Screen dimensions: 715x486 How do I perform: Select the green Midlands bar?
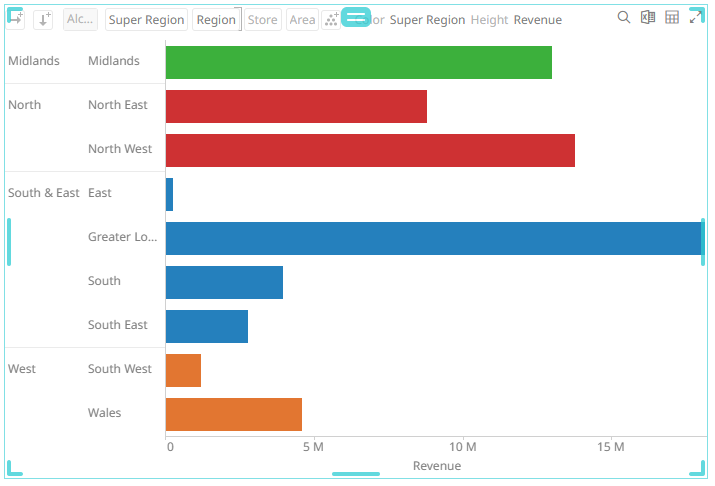pyautogui.click(x=359, y=62)
